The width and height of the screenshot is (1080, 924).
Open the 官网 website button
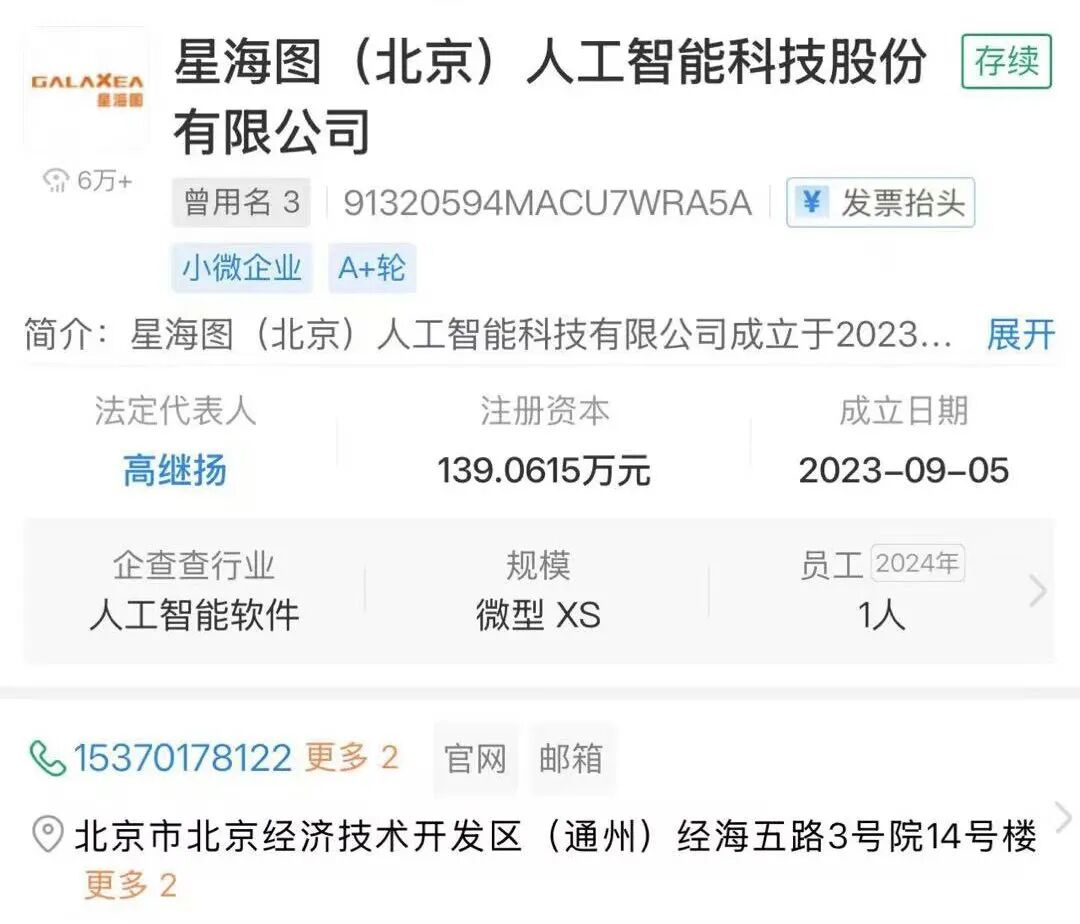pyautogui.click(x=475, y=759)
